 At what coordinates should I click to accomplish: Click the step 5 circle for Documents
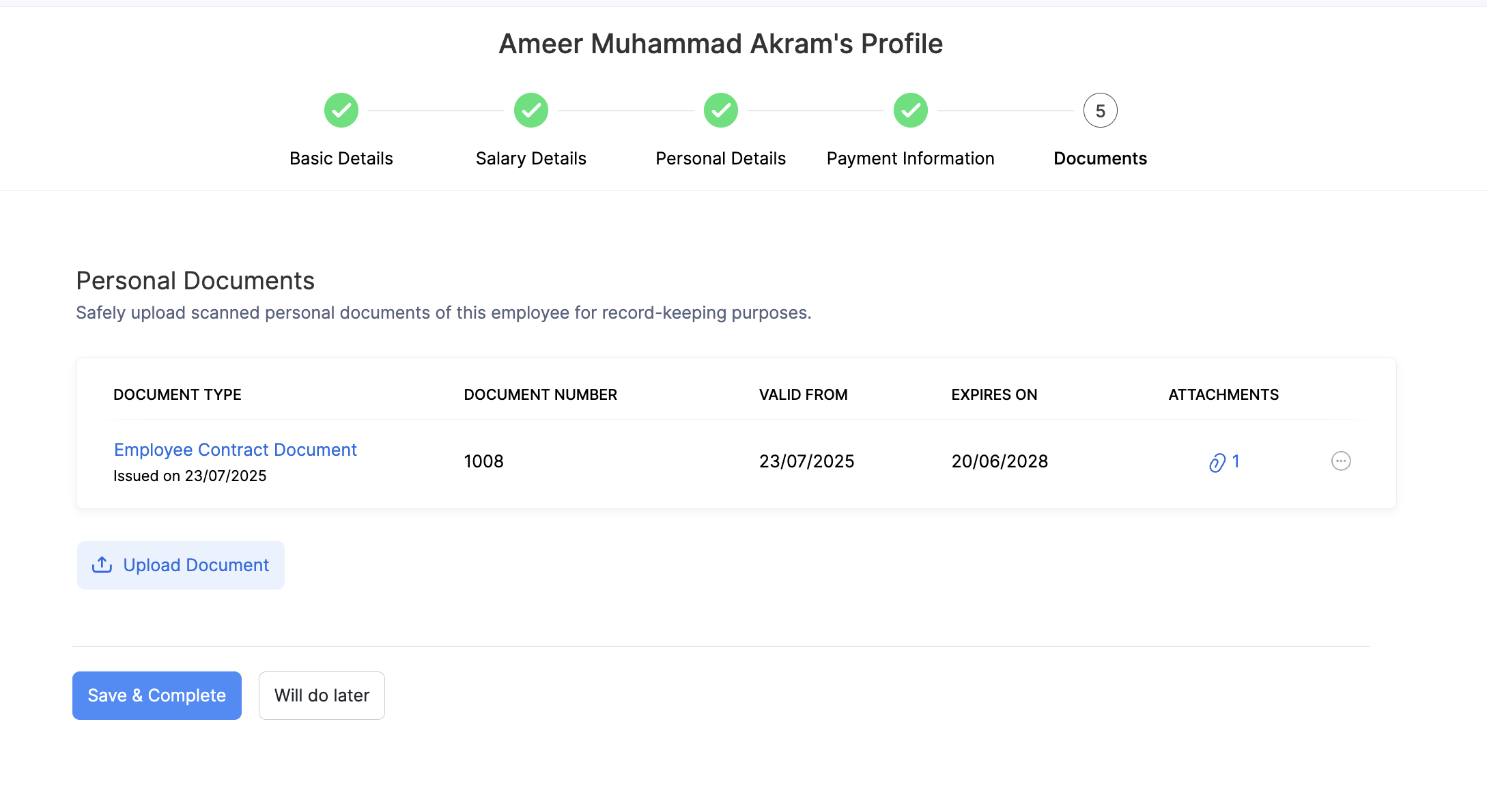[1100, 111]
